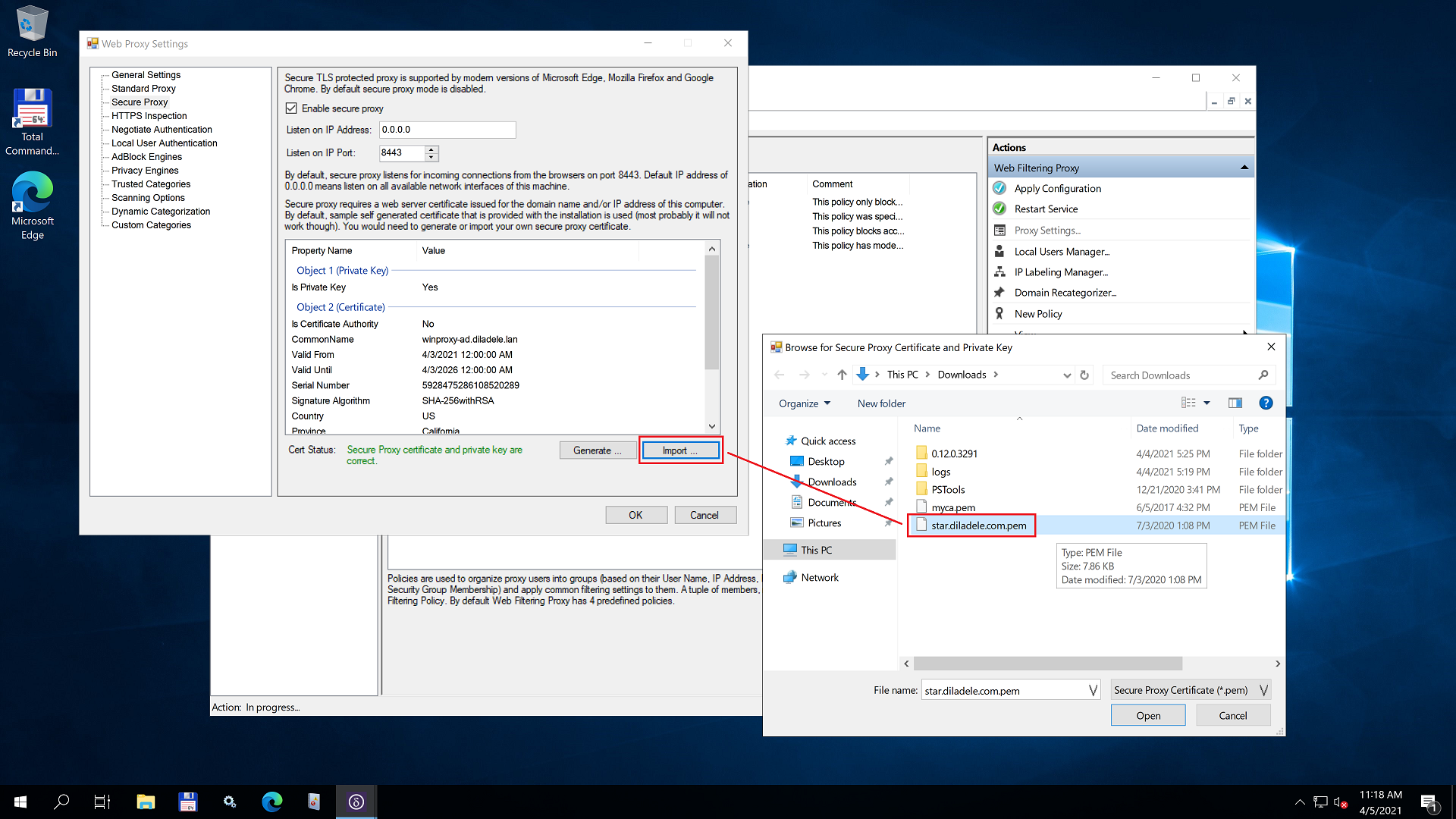
Task: Select Dynamic Categorization in the settings tree
Action: pyautogui.click(x=161, y=212)
